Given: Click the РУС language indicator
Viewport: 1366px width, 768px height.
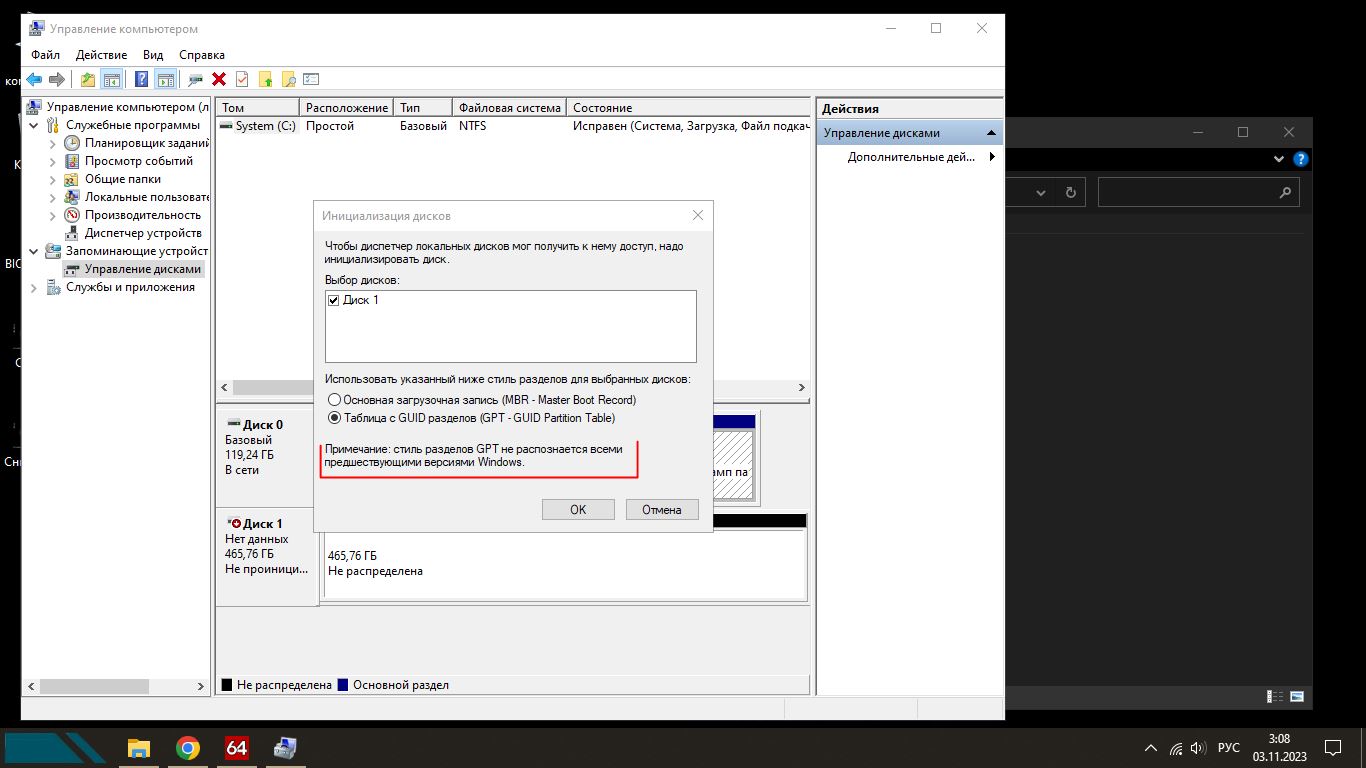Looking at the screenshot, I should click(x=1229, y=748).
